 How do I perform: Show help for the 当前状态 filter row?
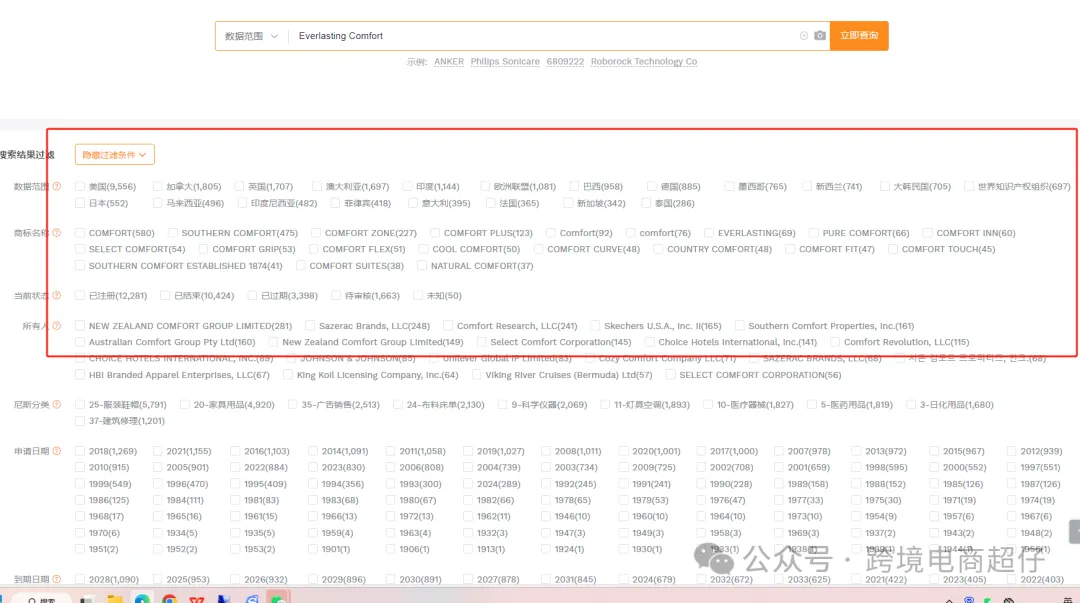tap(56, 296)
